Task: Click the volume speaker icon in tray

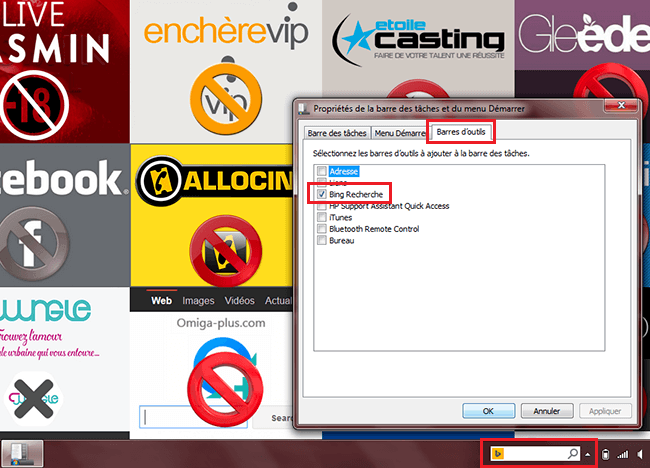Action: click(639, 454)
